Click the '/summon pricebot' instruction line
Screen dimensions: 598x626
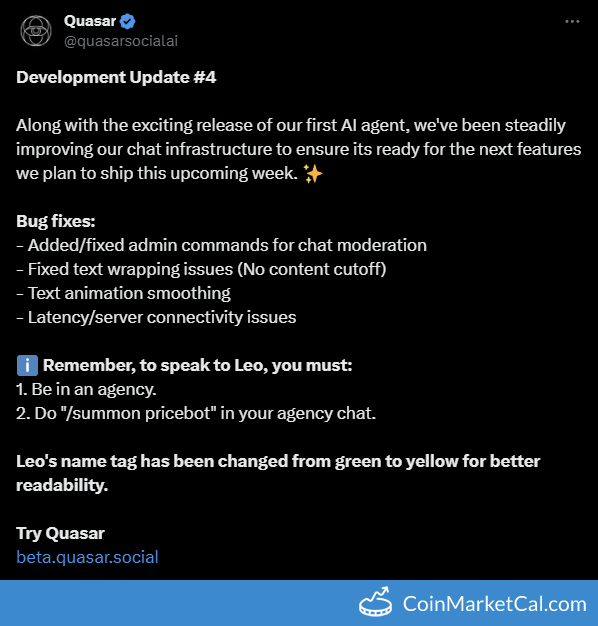click(x=196, y=413)
